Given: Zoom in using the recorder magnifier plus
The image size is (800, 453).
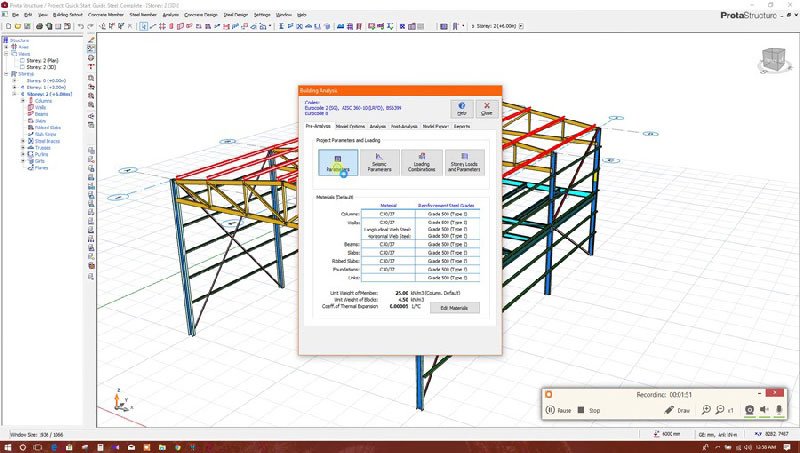Looking at the screenshot, I should [x=706, y=410].
